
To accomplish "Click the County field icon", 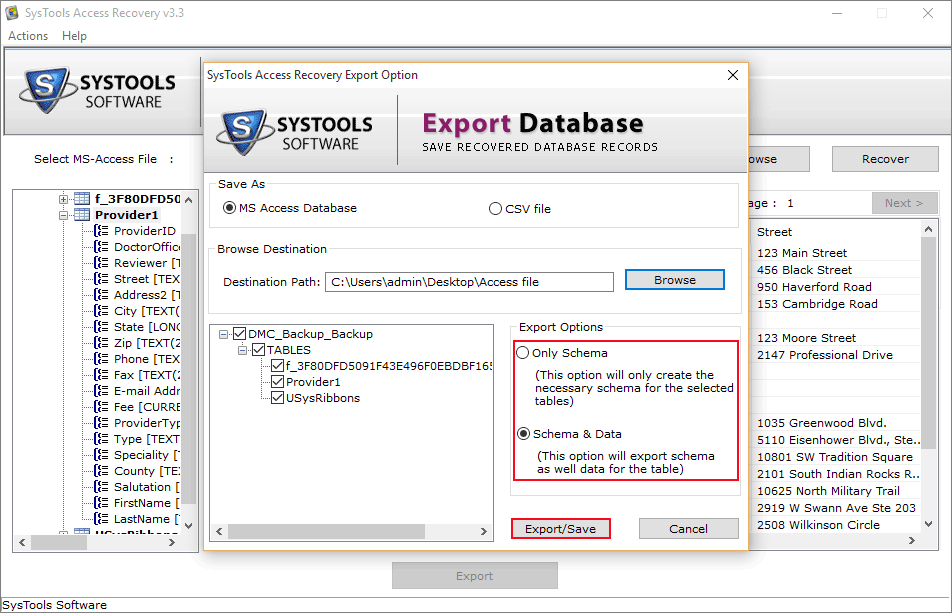I will tap(101, 471).
